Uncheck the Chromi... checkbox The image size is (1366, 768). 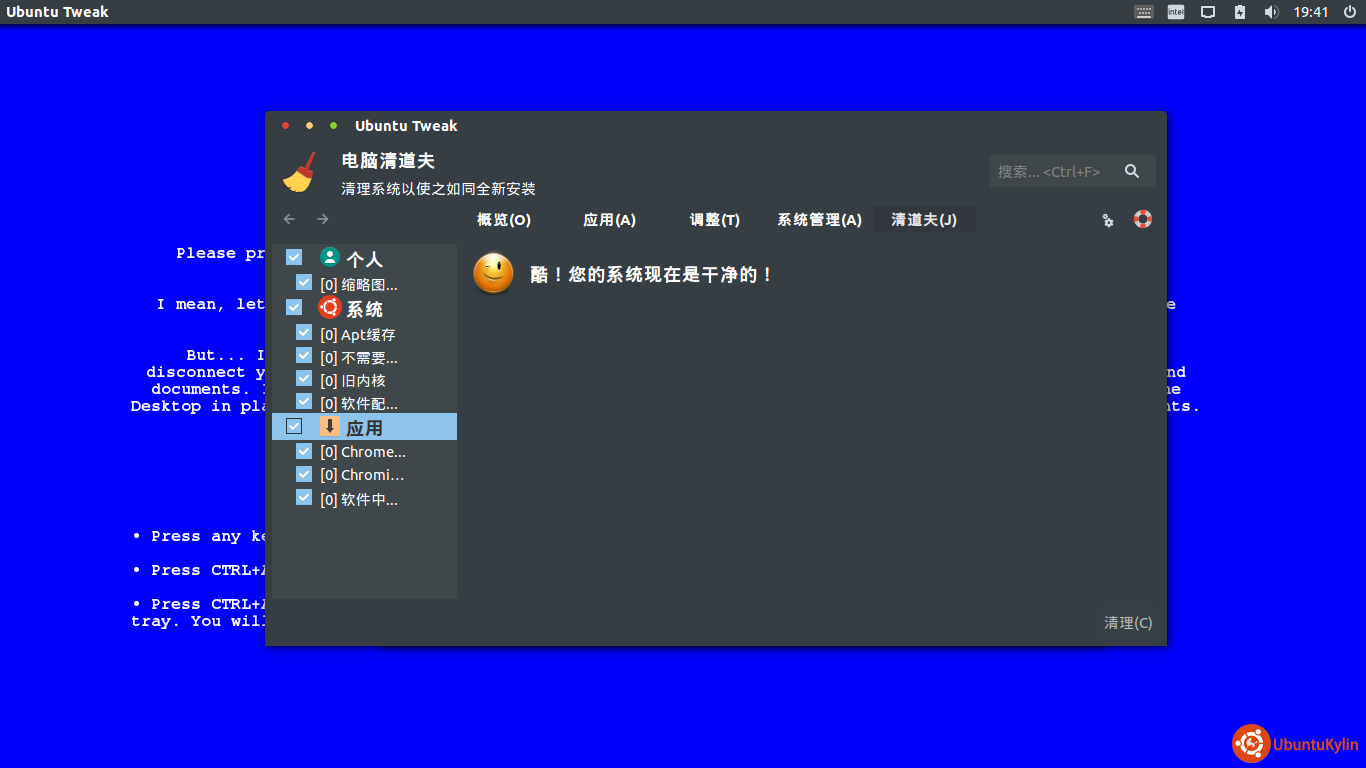click(304, 474)
